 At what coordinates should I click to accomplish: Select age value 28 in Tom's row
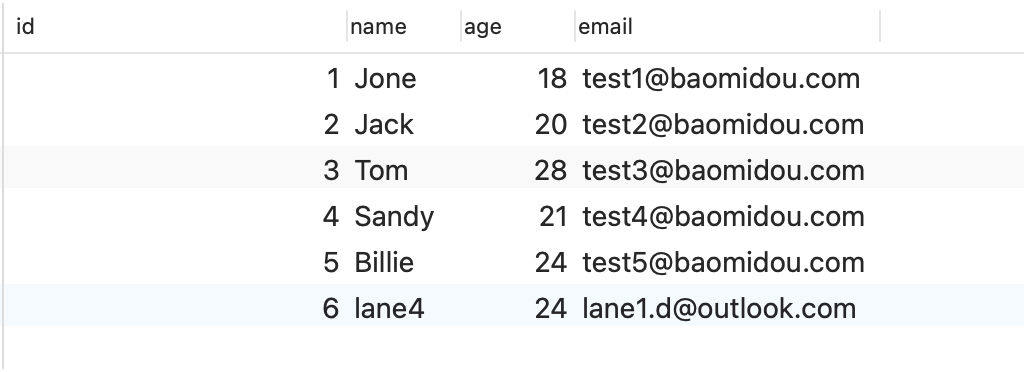point(551,170)
